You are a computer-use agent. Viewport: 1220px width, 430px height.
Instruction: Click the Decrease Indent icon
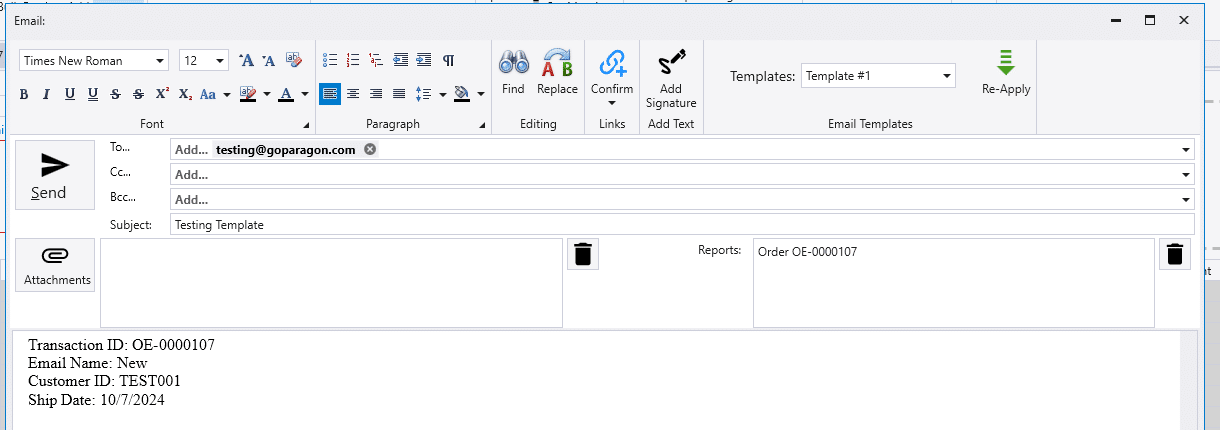click(x=401, y=60)
